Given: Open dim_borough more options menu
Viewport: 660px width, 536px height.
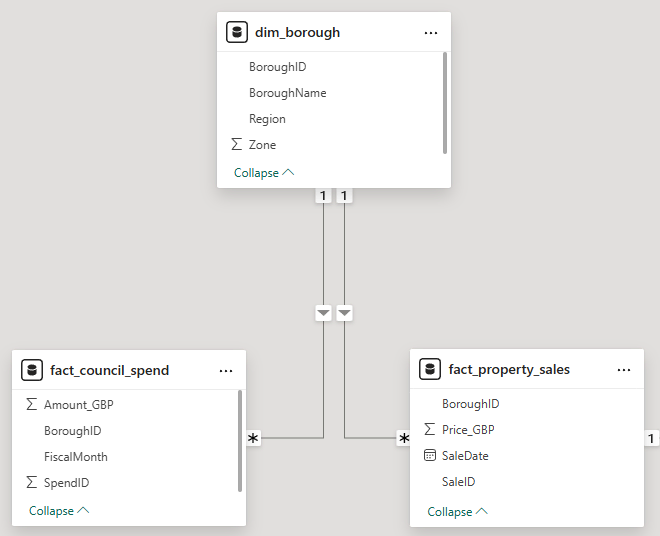Looking at the screenshot, I should coord(431,32).
